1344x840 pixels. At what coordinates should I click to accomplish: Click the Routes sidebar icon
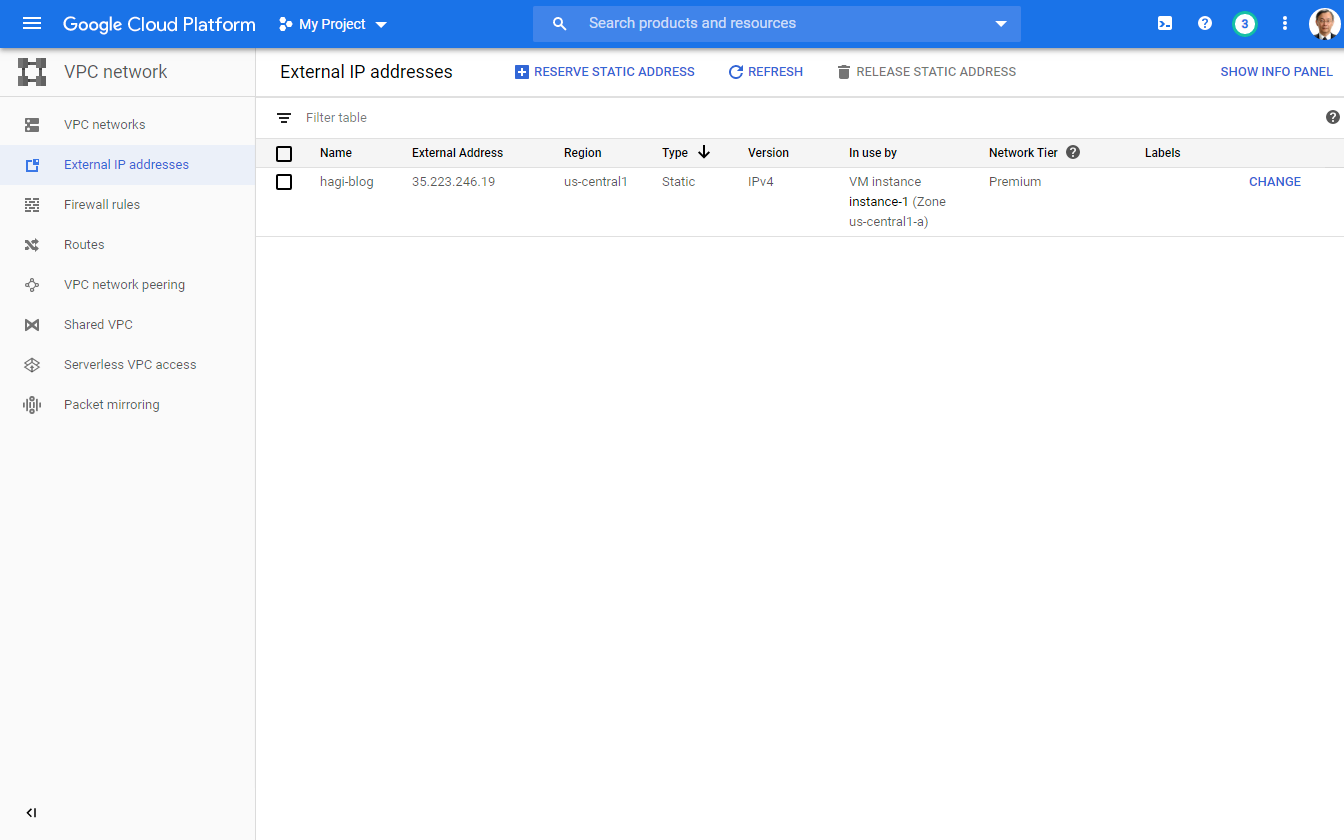(32, 245)
